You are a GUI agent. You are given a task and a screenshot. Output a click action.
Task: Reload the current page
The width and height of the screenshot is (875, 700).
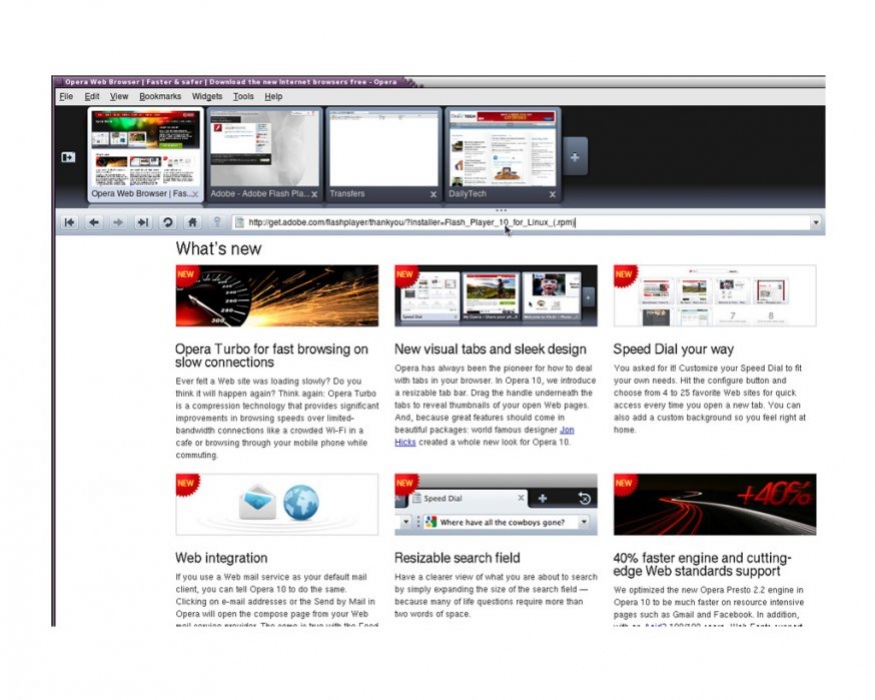(x=168, y=223)
